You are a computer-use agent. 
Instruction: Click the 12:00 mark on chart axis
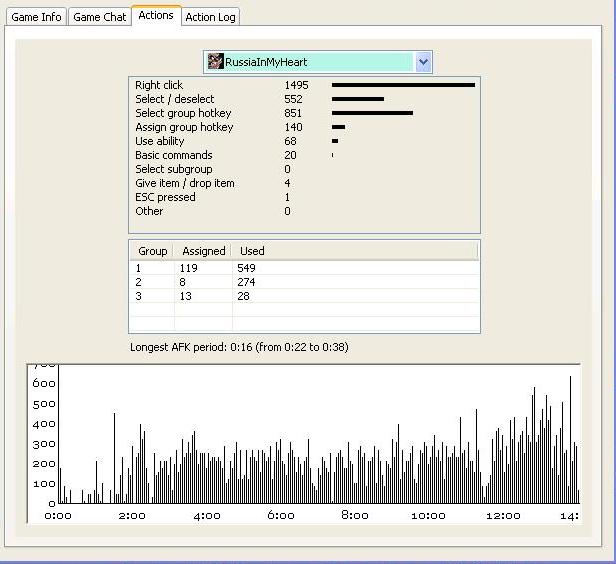(x=503, y=516)
